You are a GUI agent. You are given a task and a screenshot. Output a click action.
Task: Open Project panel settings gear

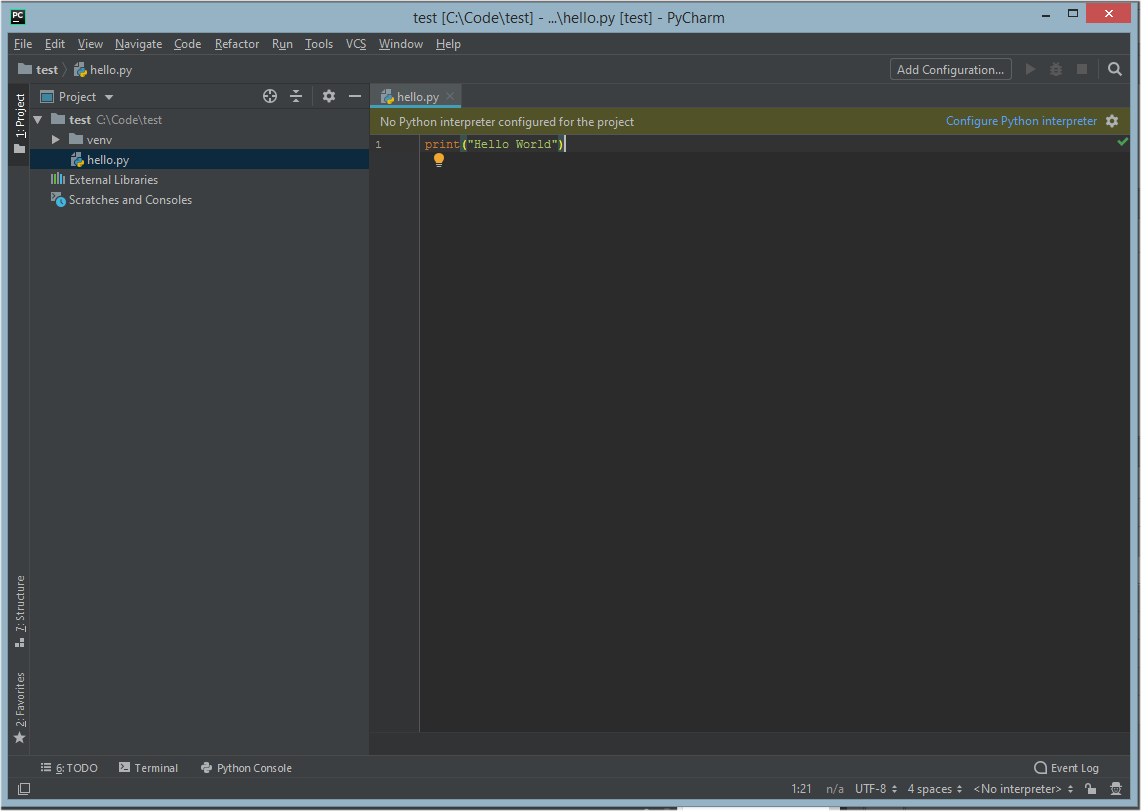(329, 95)
